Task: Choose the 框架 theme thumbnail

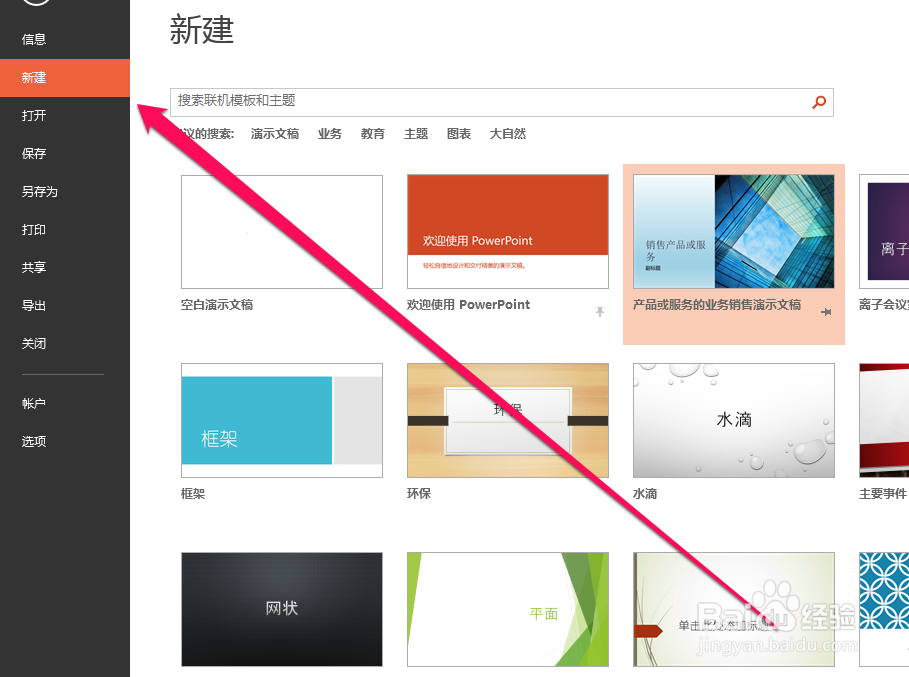Action: (282, 421)
